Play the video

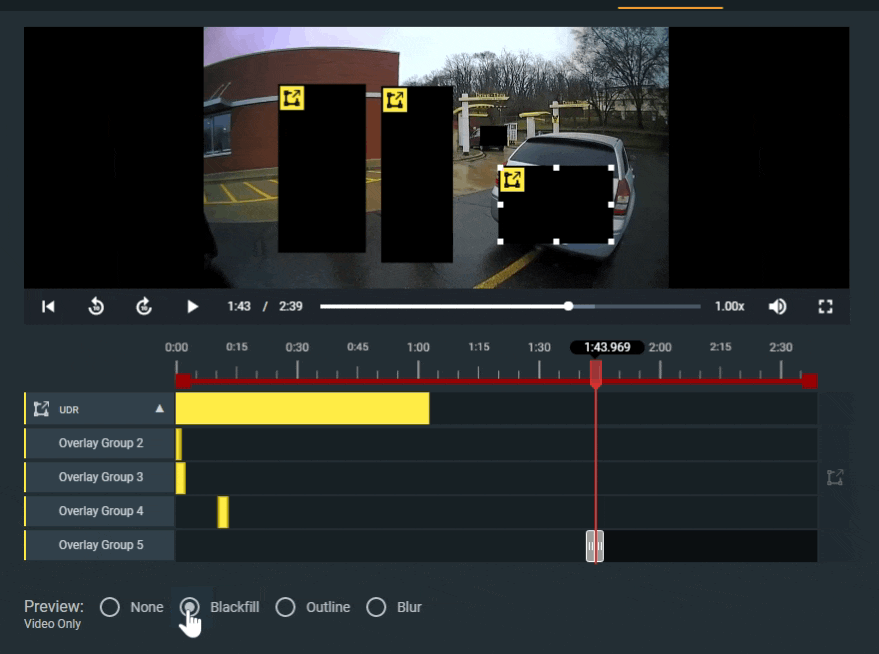point(192,307)
